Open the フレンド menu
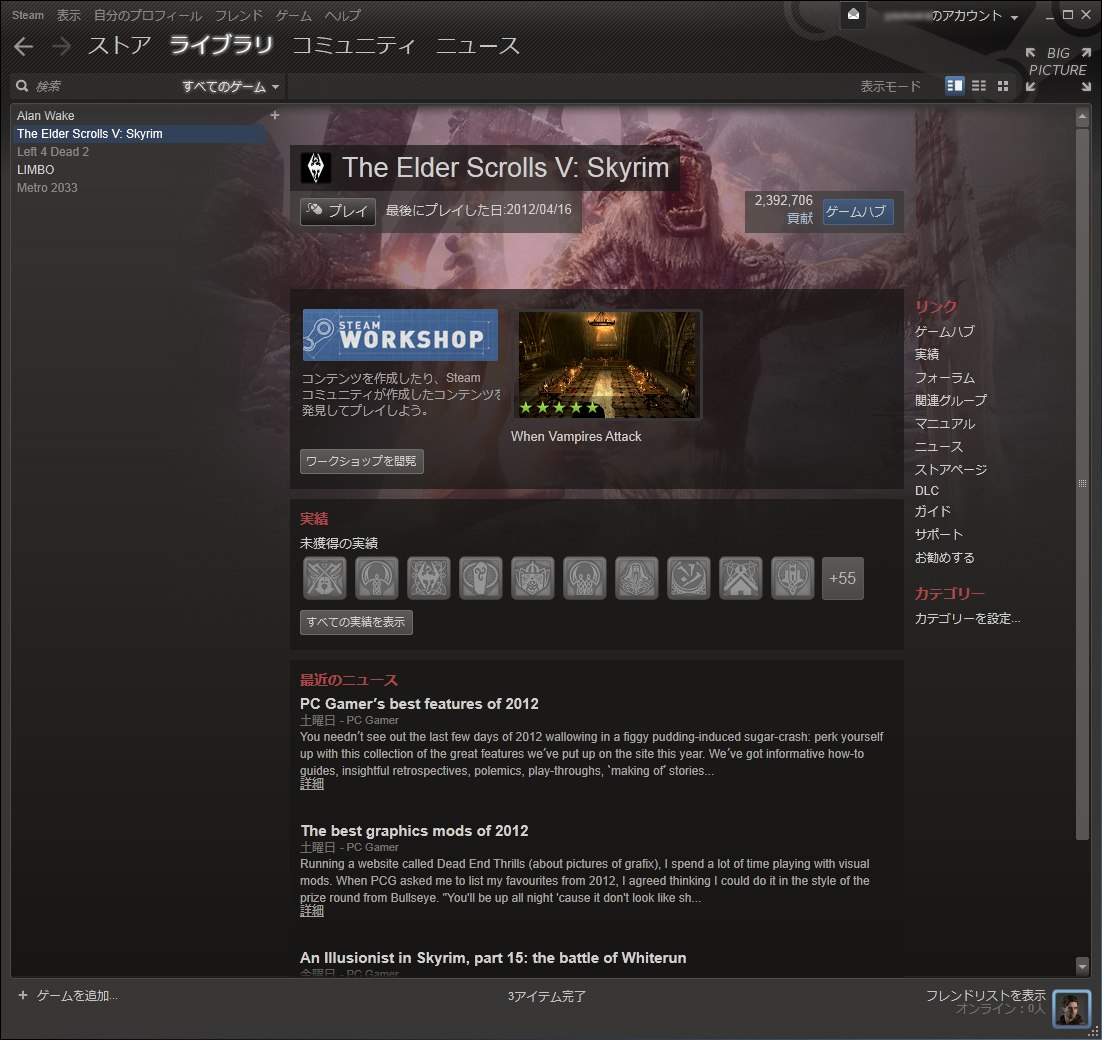 pyautogui.click(x=238, y=15)
